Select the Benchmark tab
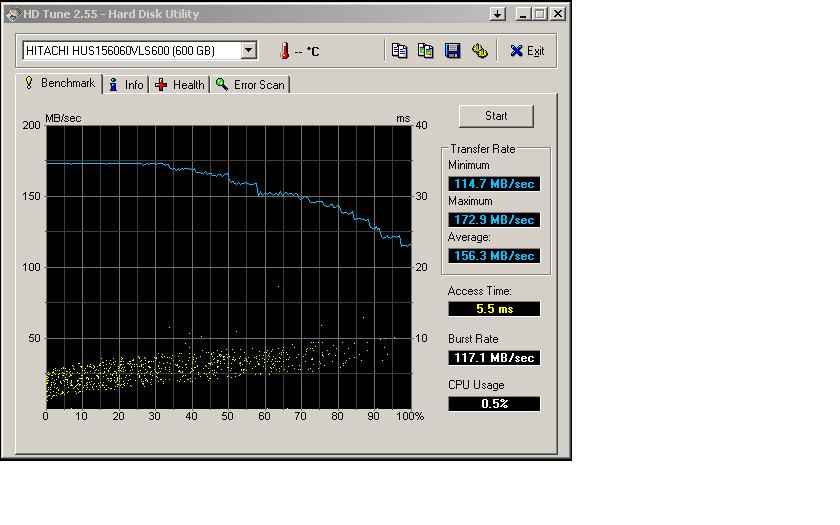840x525 pixels. click(60, 83)
